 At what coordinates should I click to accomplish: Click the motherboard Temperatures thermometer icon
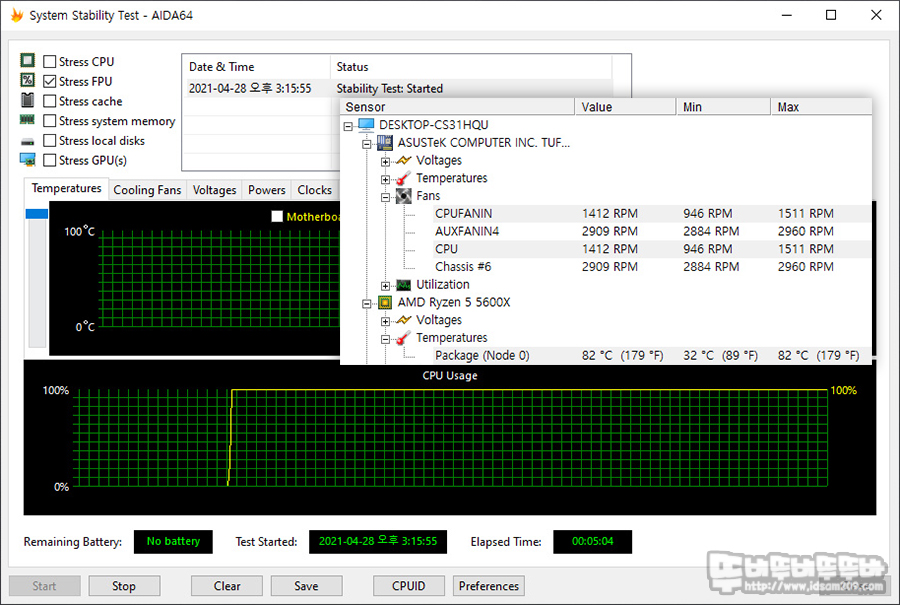(x=404, y=178)
